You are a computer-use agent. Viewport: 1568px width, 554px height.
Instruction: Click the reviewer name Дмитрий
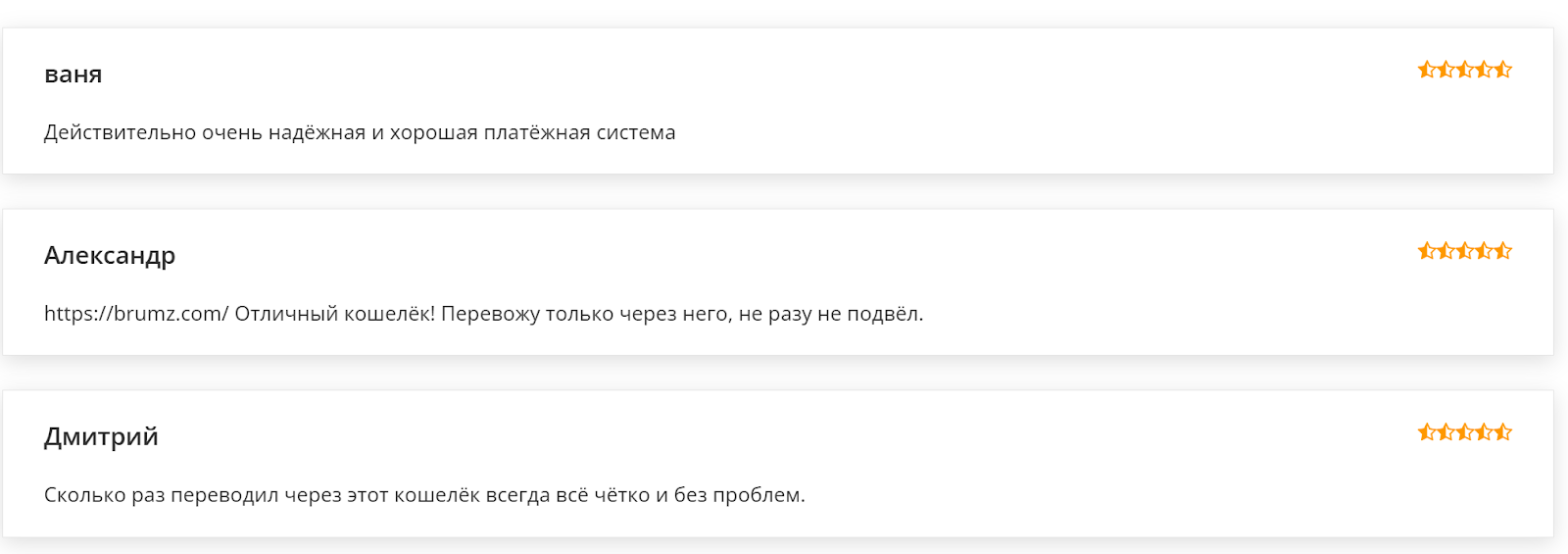click(101, 437)
